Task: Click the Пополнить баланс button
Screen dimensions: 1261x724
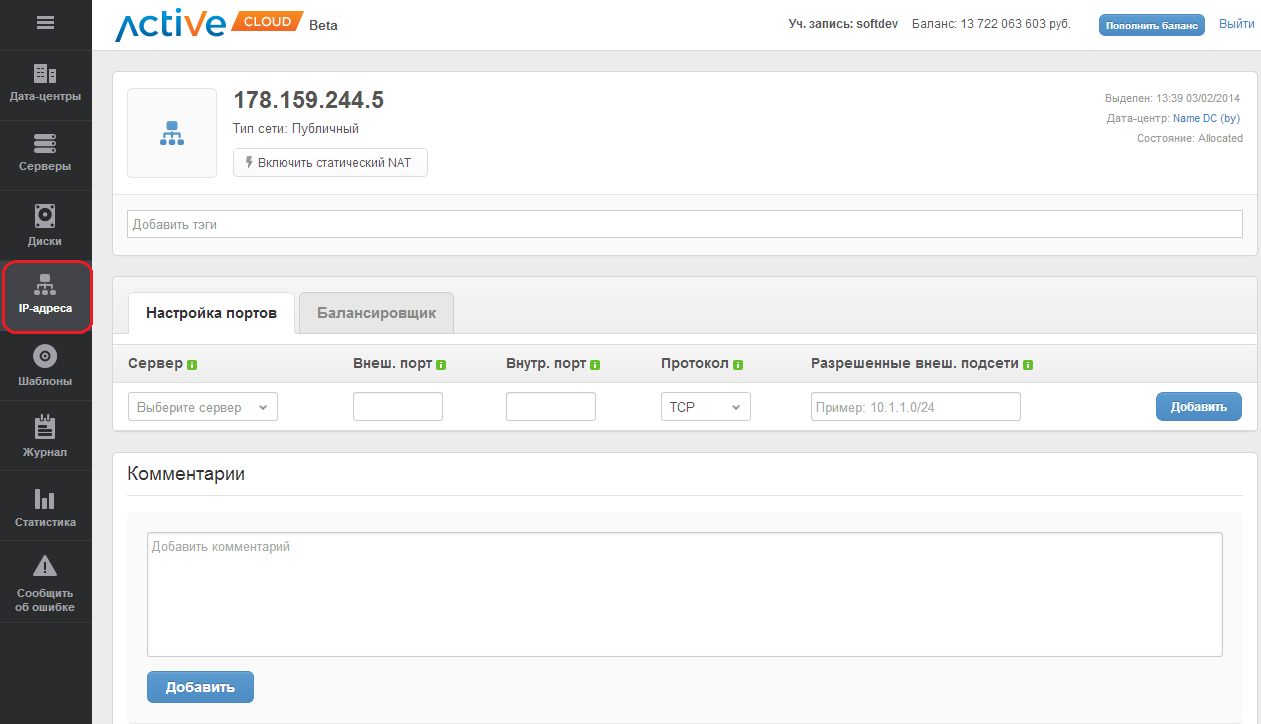Action: click(1151, 25)
